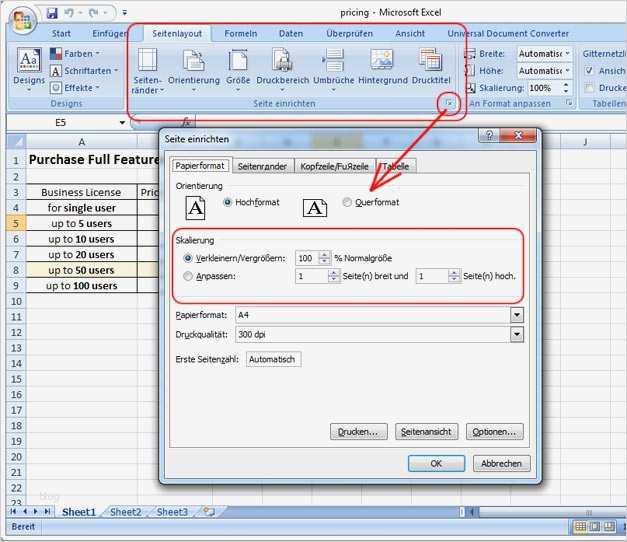This screenshot has width=627, height=542.
Task: Open the Formeln ribbon tab
Action: pos(240,34)
